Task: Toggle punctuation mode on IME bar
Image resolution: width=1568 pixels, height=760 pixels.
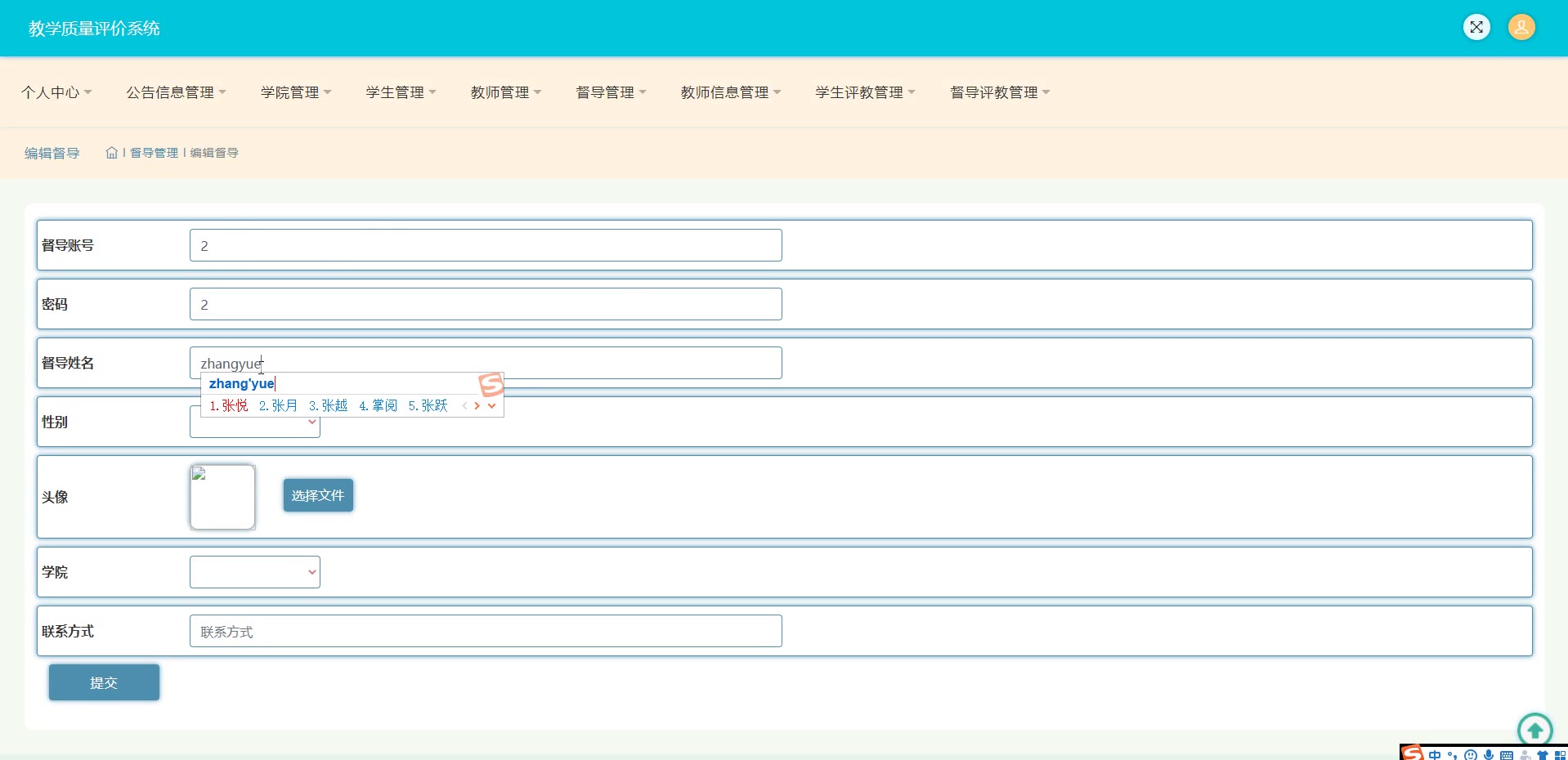Action: [1453, 755]
